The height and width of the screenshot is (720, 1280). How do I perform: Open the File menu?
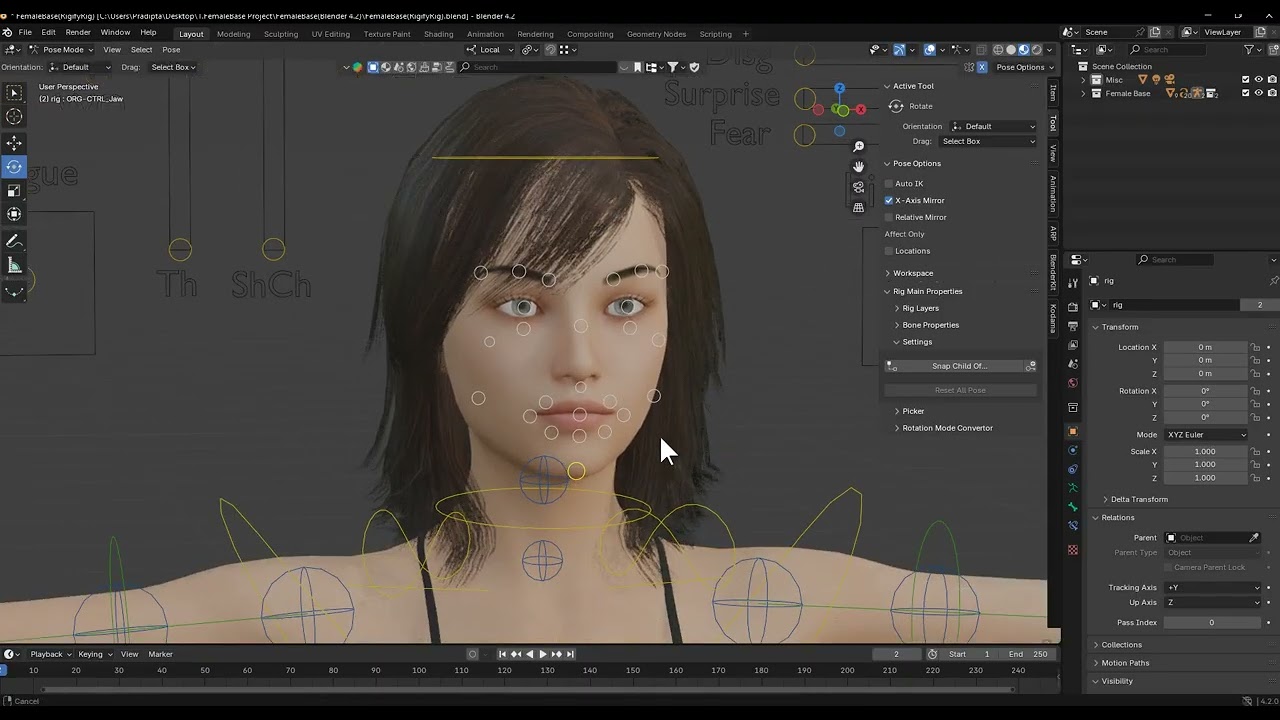pyautogui.click(x=25, y=32)
